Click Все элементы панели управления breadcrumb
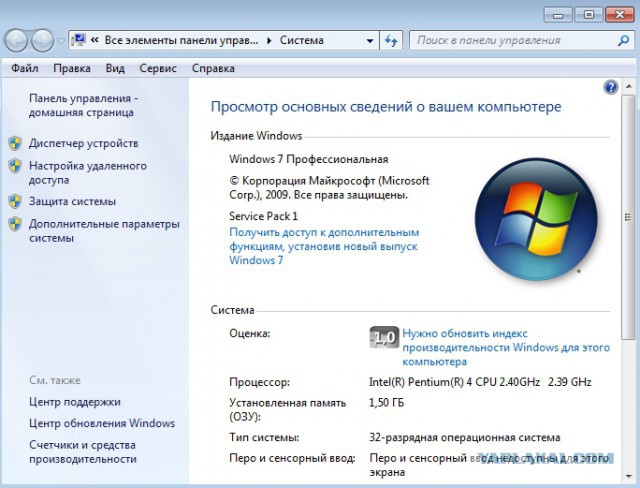Viewport: 640px width, 488px height. pos(181,40)
